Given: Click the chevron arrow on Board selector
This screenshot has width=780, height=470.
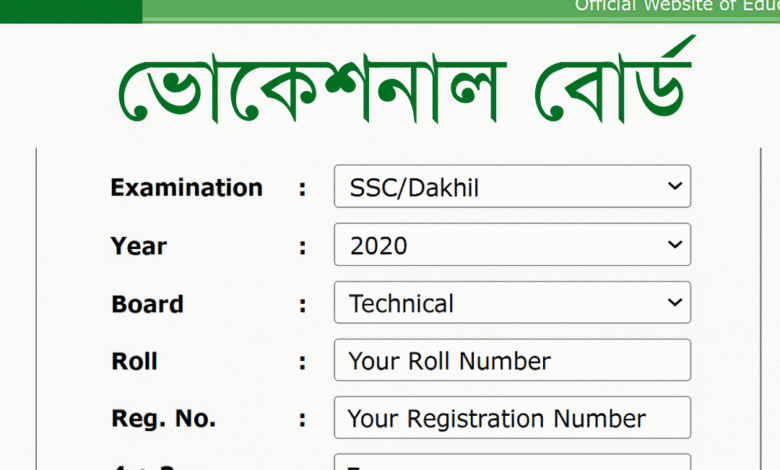Looking at the screenshot, I should (675, 302).
